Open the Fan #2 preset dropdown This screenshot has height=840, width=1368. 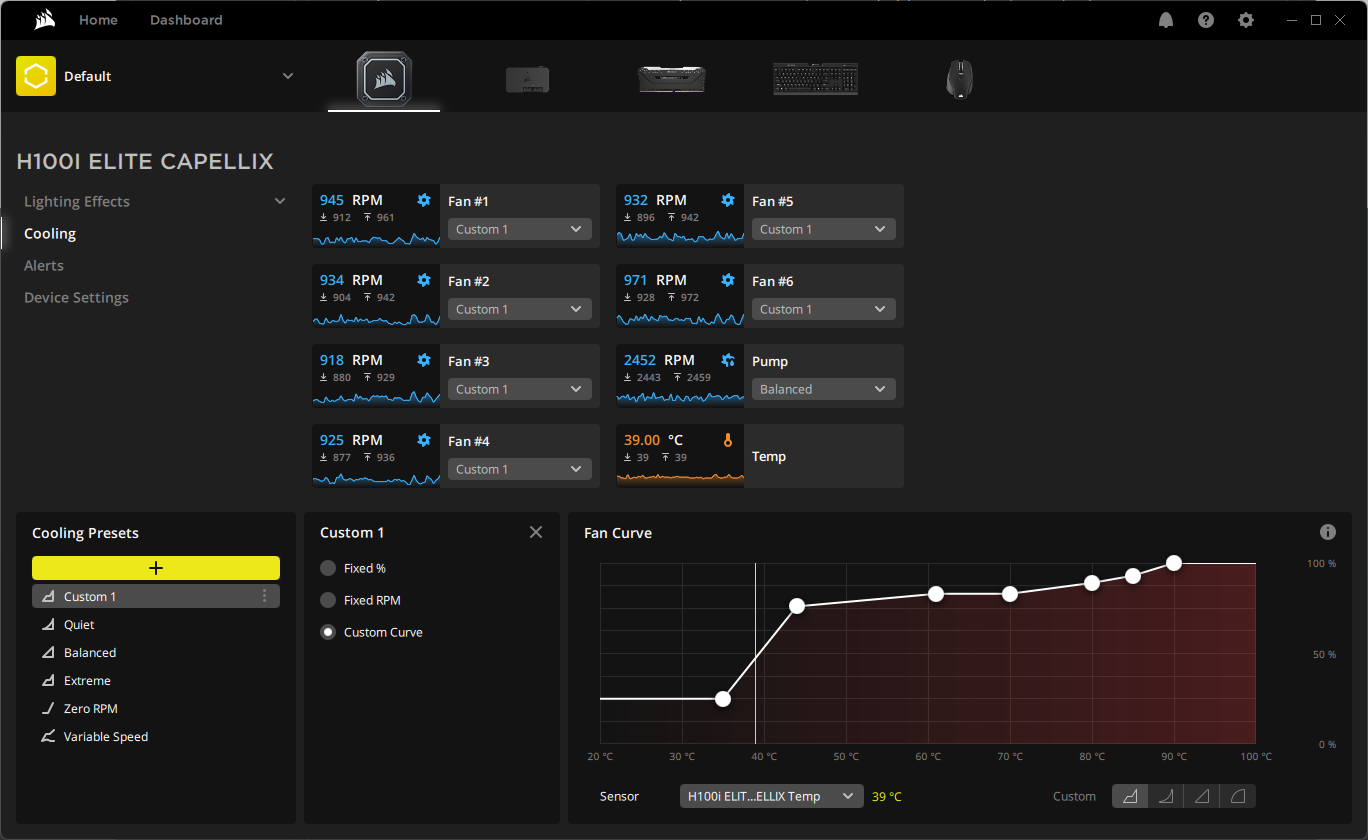520,309
